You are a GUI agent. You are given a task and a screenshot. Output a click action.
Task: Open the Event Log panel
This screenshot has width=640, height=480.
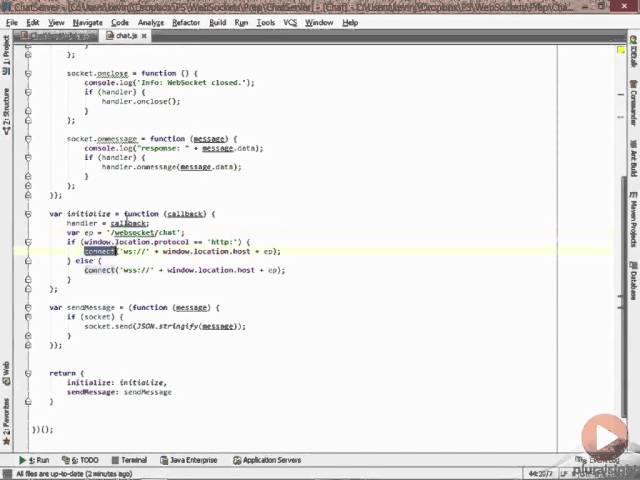(598, 460)
